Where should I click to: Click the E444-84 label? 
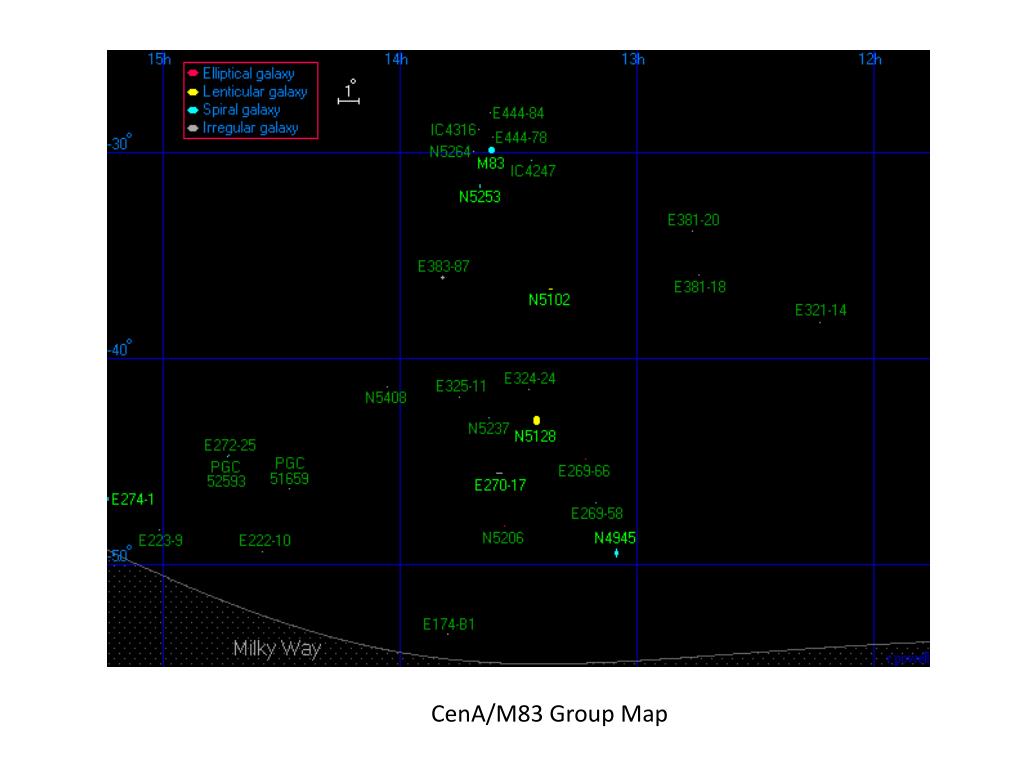[x=518, y=113]
